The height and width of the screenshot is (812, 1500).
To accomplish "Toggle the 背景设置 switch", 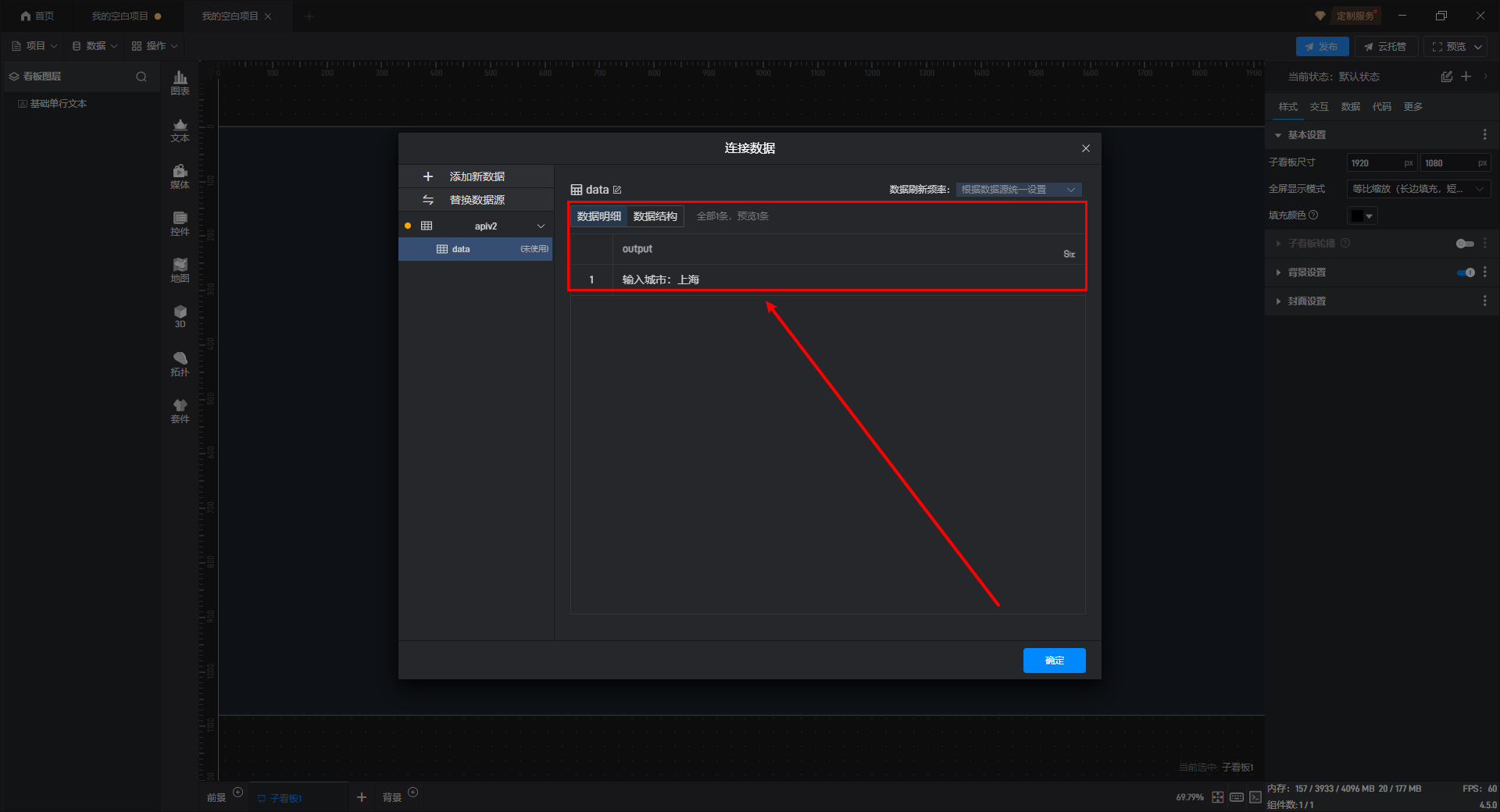I will click(x=1466, y=272).
